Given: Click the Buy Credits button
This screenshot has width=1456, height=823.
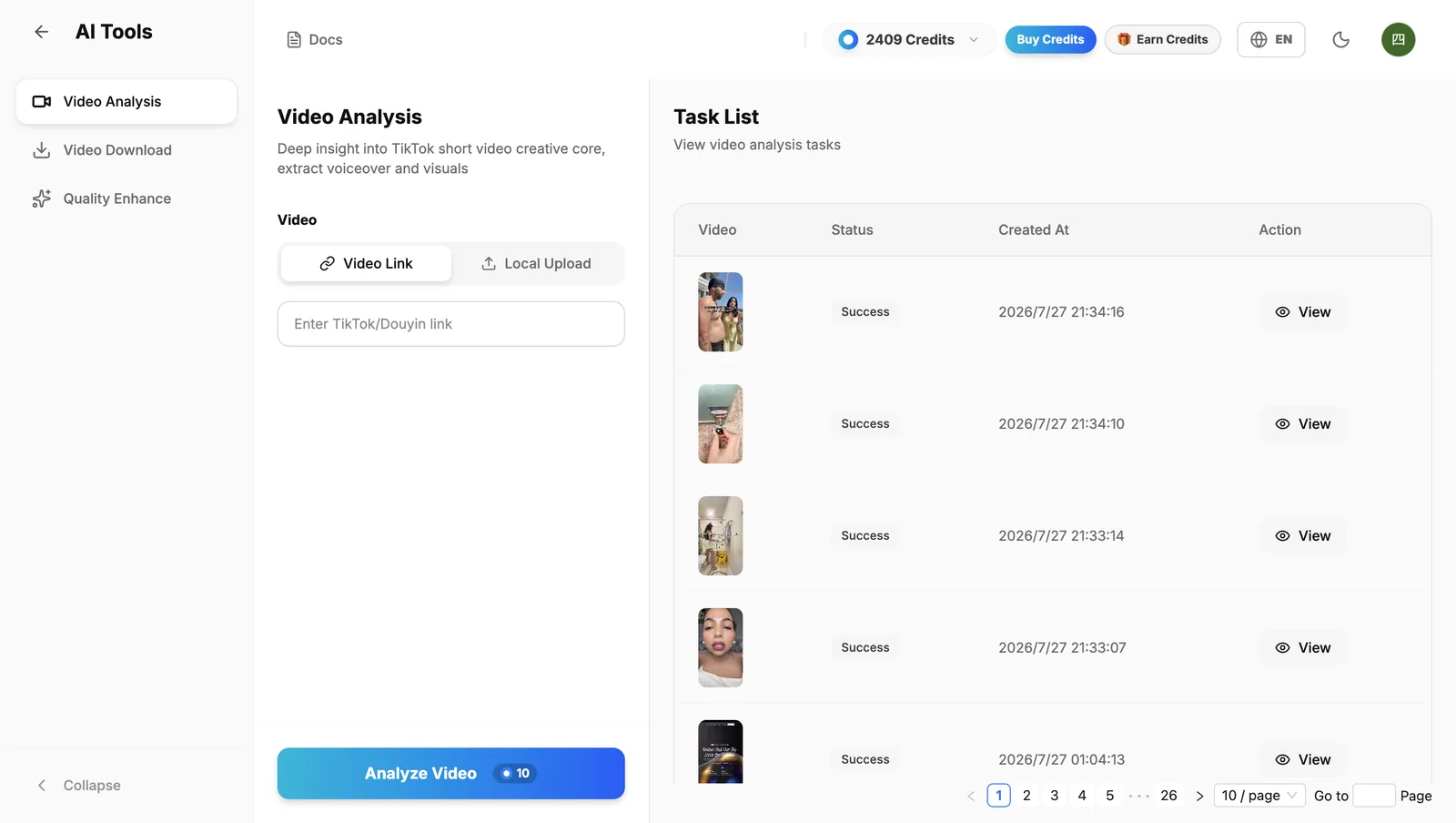Looking at the screenshot, I should (x=1050, y=40).
